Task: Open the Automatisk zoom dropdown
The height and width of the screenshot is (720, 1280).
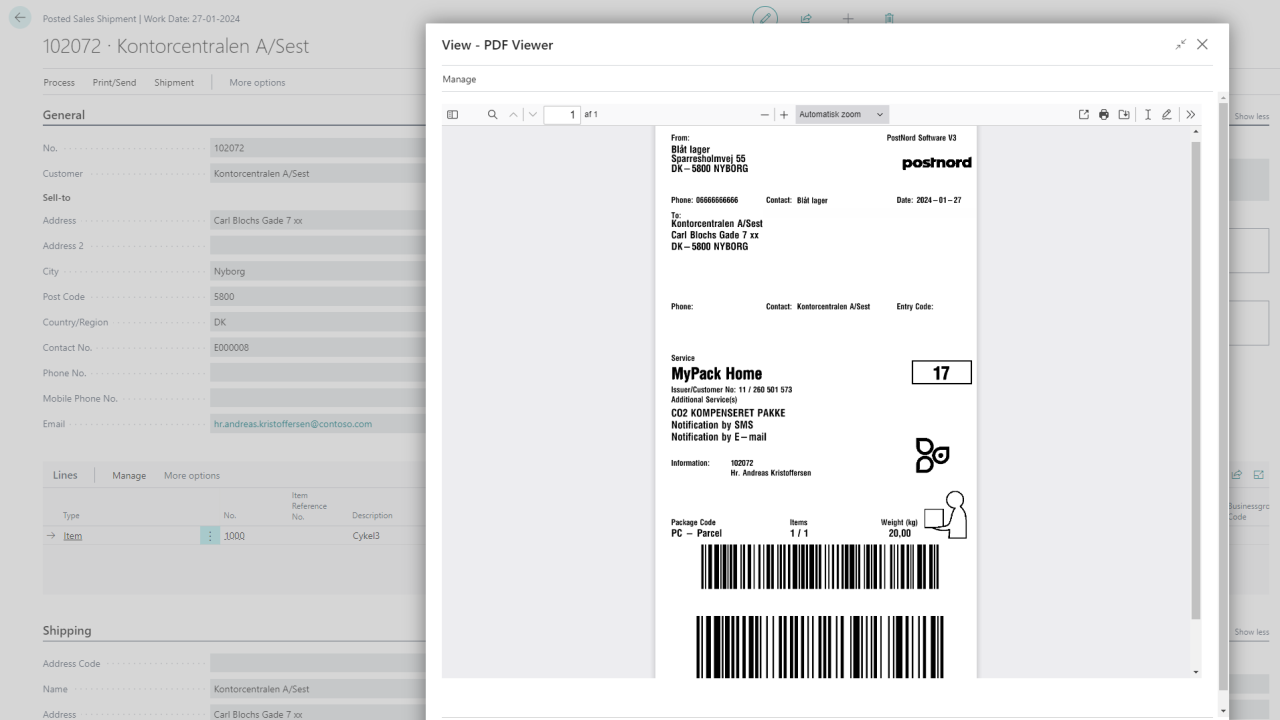Action: [x=841, y=115]
